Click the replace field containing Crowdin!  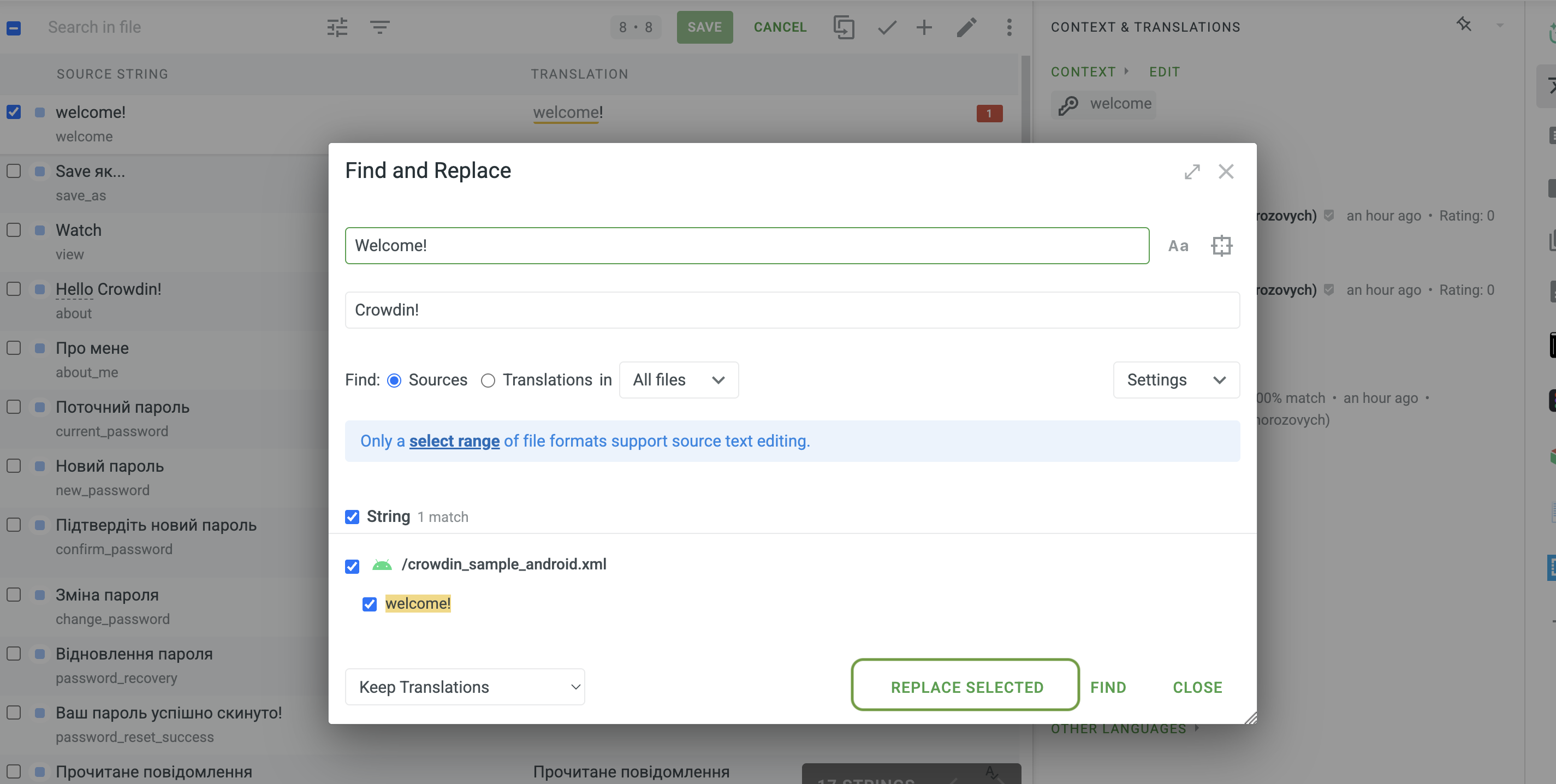click(x=792, y=310)
